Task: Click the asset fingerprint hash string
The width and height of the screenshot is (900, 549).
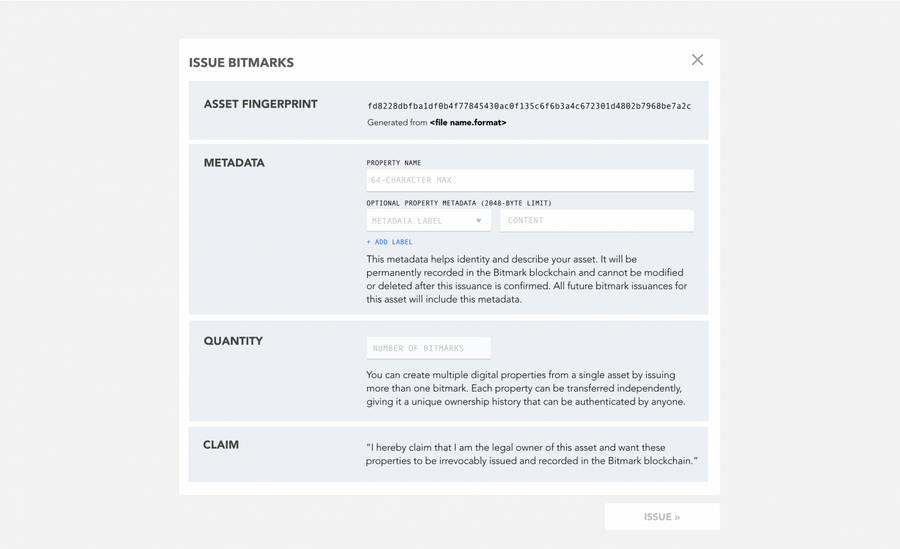Action: (529, 106)
